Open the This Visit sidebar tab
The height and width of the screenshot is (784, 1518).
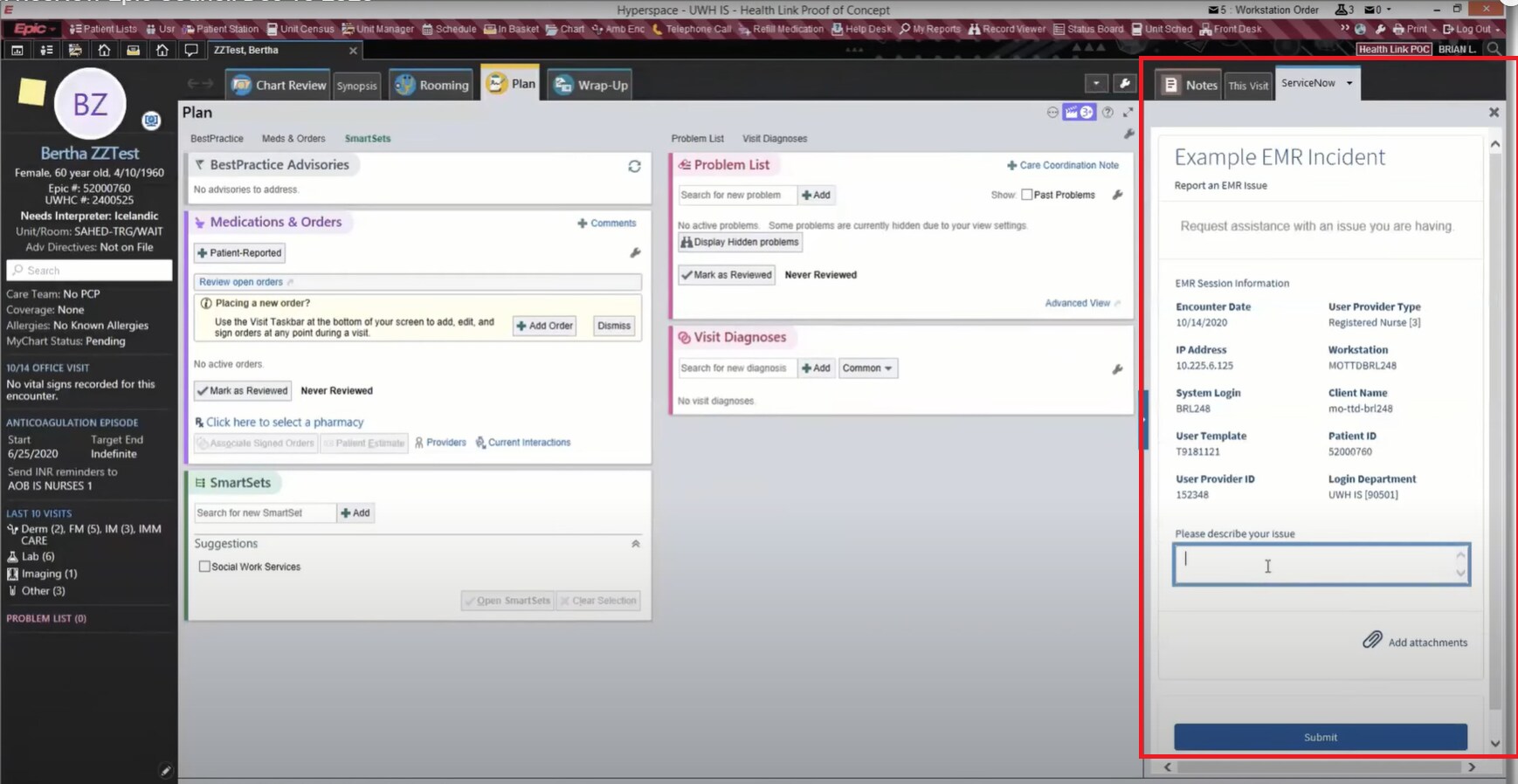pyautogui.click(x=1248, y=86)
